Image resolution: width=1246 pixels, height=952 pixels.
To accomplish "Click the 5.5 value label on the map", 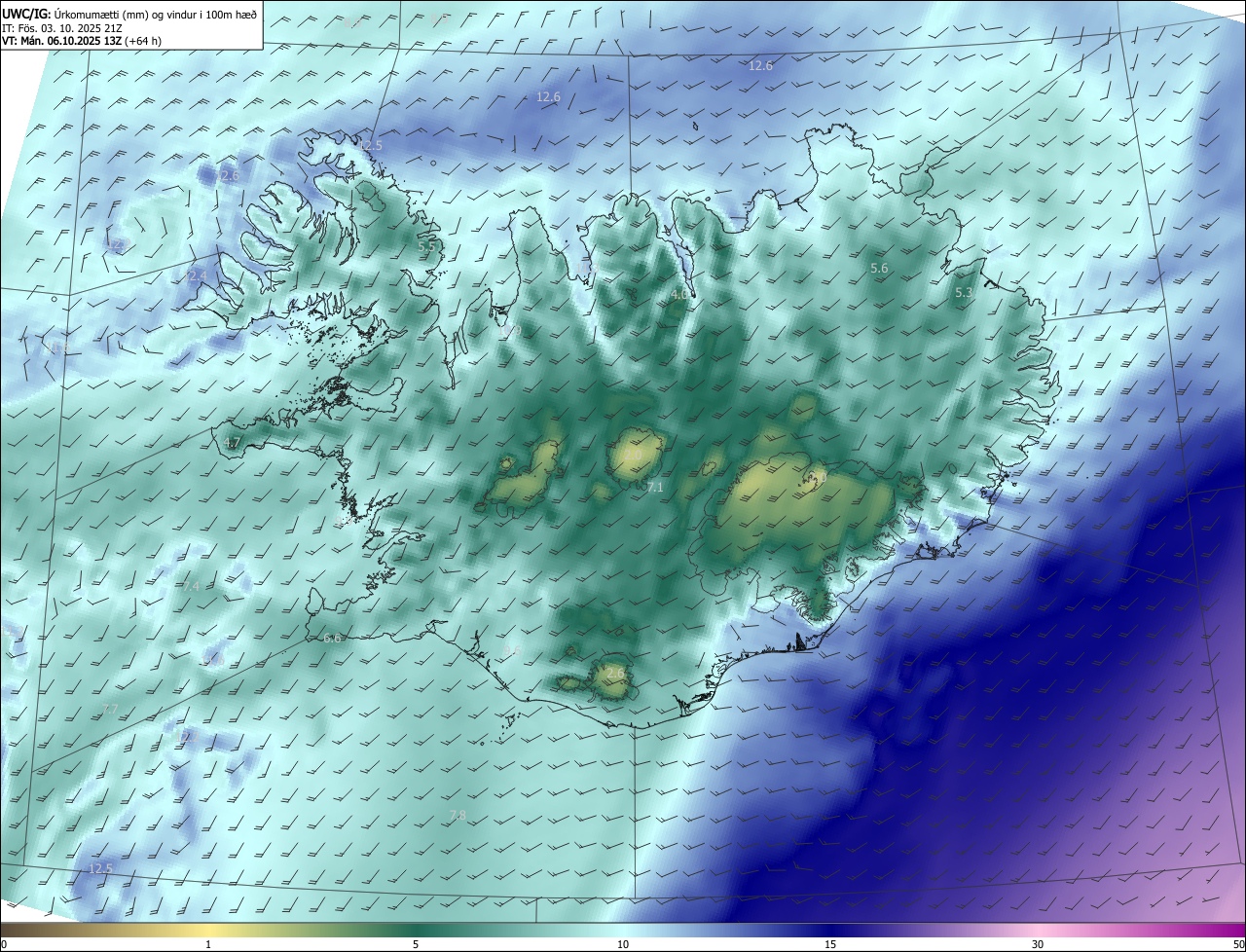I will pos(426,247).
